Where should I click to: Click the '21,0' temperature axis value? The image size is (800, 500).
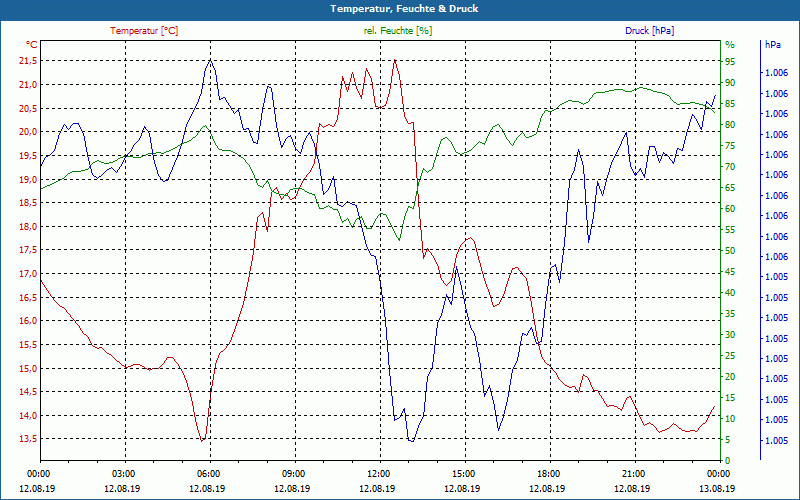(28, 85)
